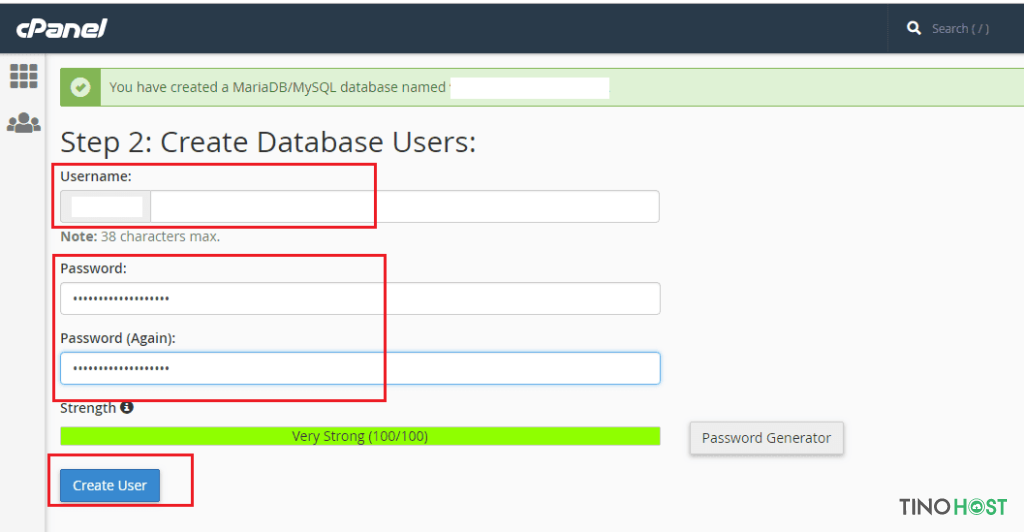
Task: Click the Password input field
Action: coord(360,298)
